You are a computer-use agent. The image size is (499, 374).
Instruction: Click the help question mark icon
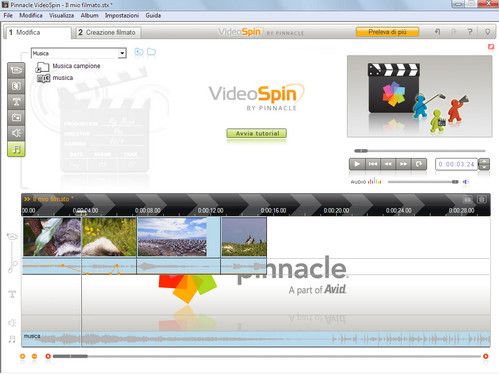click(x=470, y=32)
